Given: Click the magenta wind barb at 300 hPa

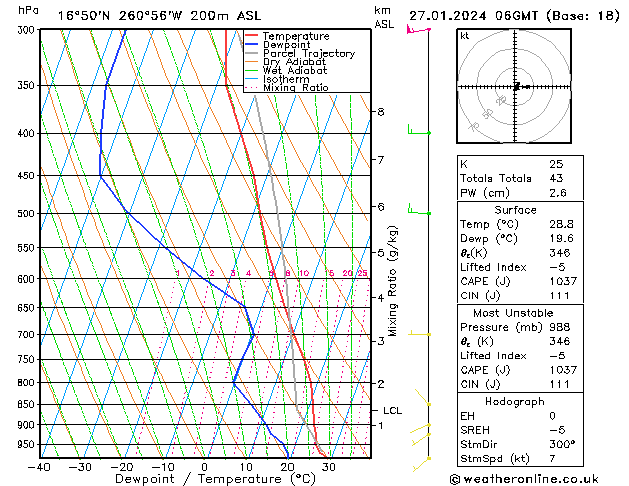Looking at the screenshot, I should [418, 30].
